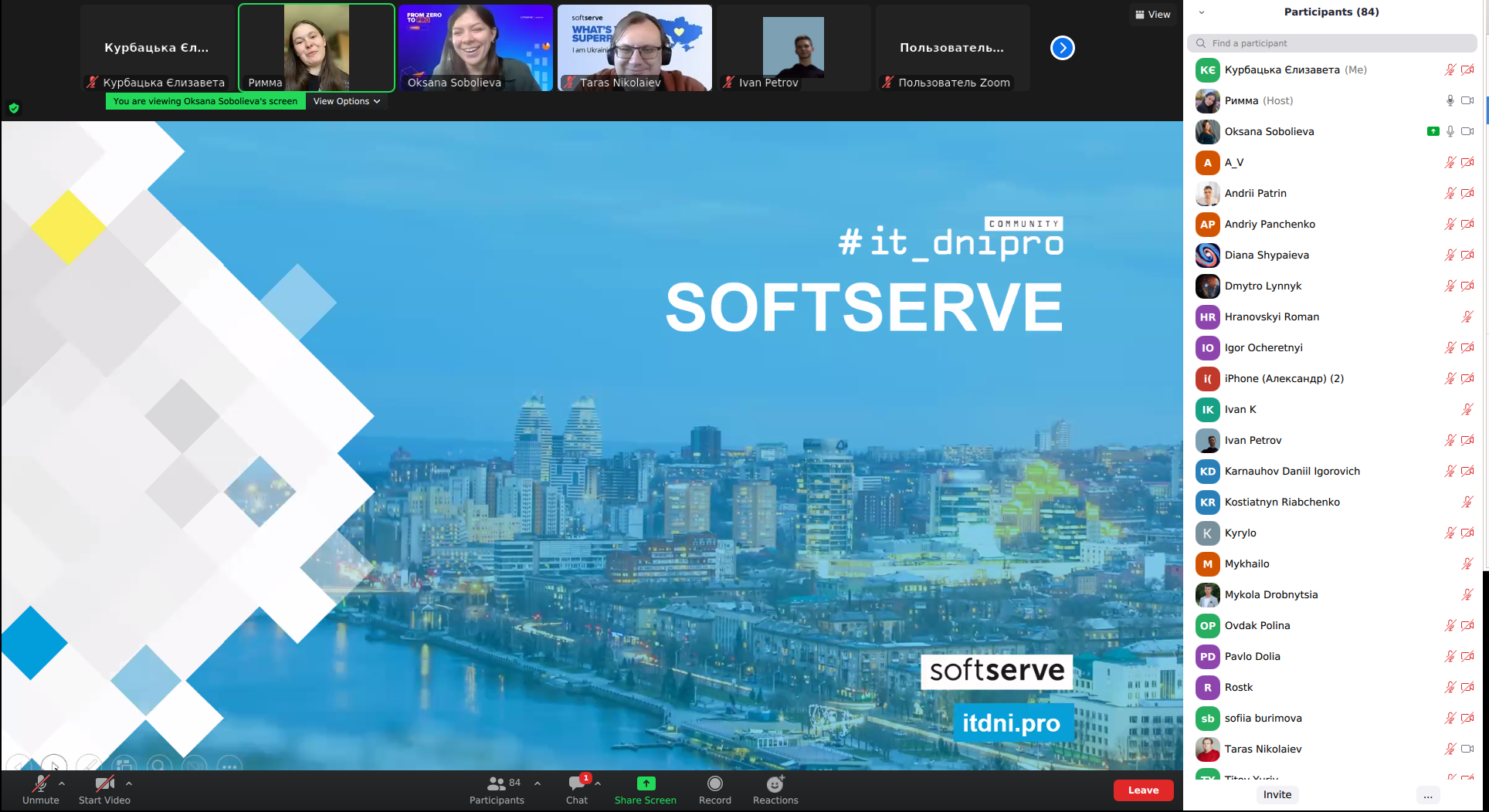
Task: Click Mykola Drobnytsia's muted mic icon
Action: click(1467, 594)
